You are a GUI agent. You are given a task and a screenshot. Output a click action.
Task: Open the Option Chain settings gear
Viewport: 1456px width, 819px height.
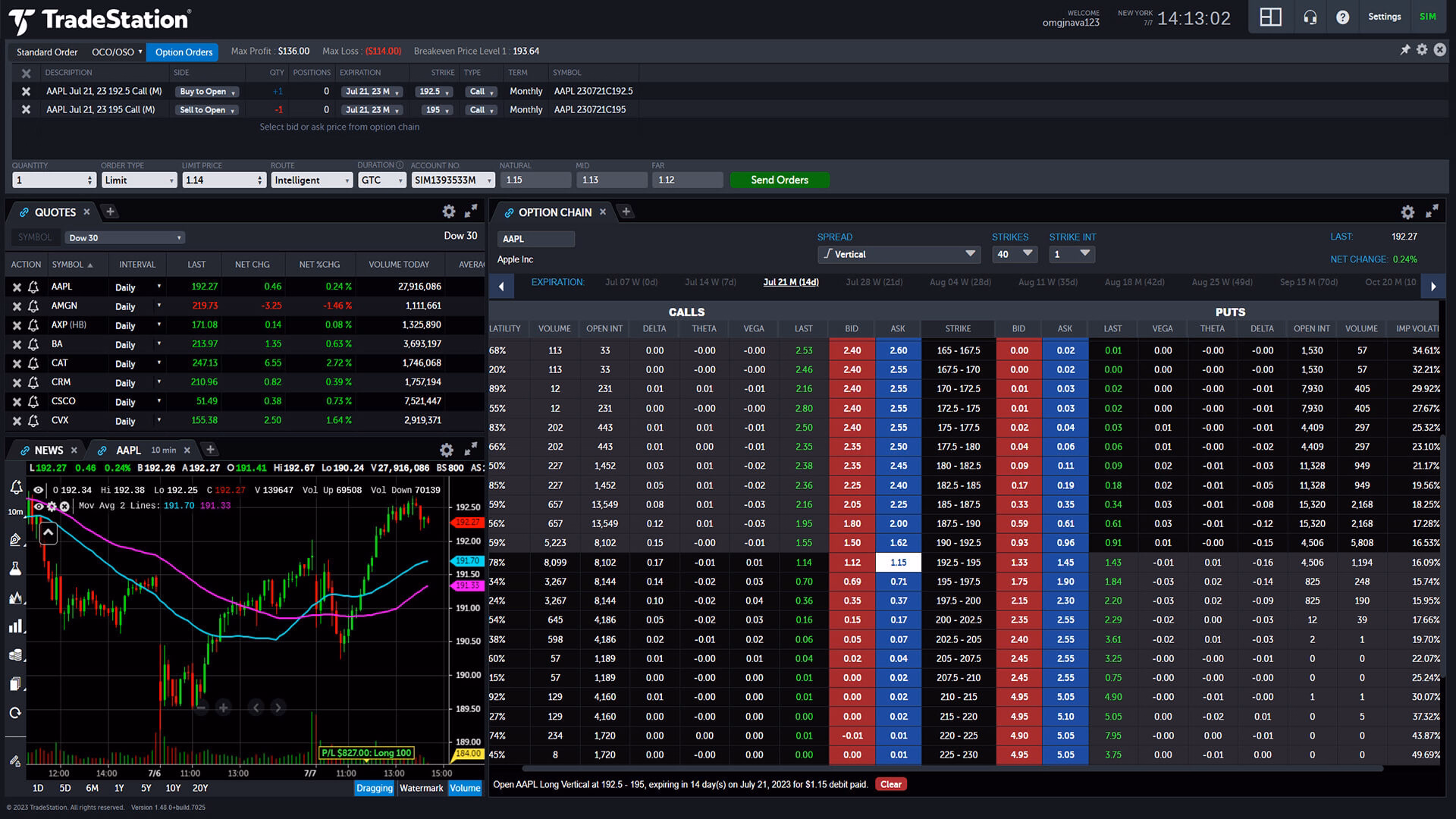pyautogui.click(x=1408, y=212)
